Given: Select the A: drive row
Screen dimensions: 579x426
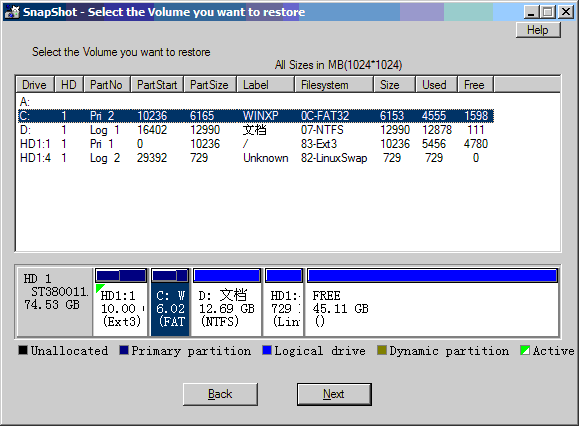Looking at the screenshot, I should tap(256, 102).
